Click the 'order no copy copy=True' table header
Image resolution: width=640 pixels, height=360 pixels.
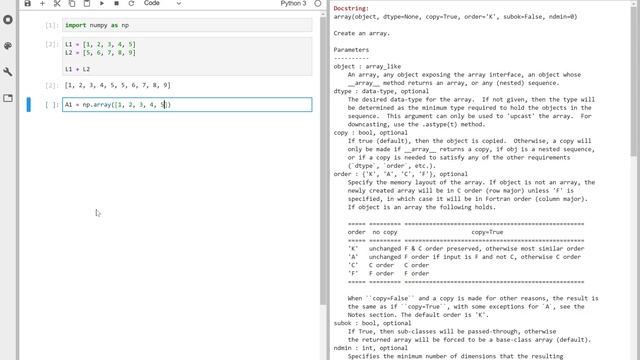click(x=425, y=232)
